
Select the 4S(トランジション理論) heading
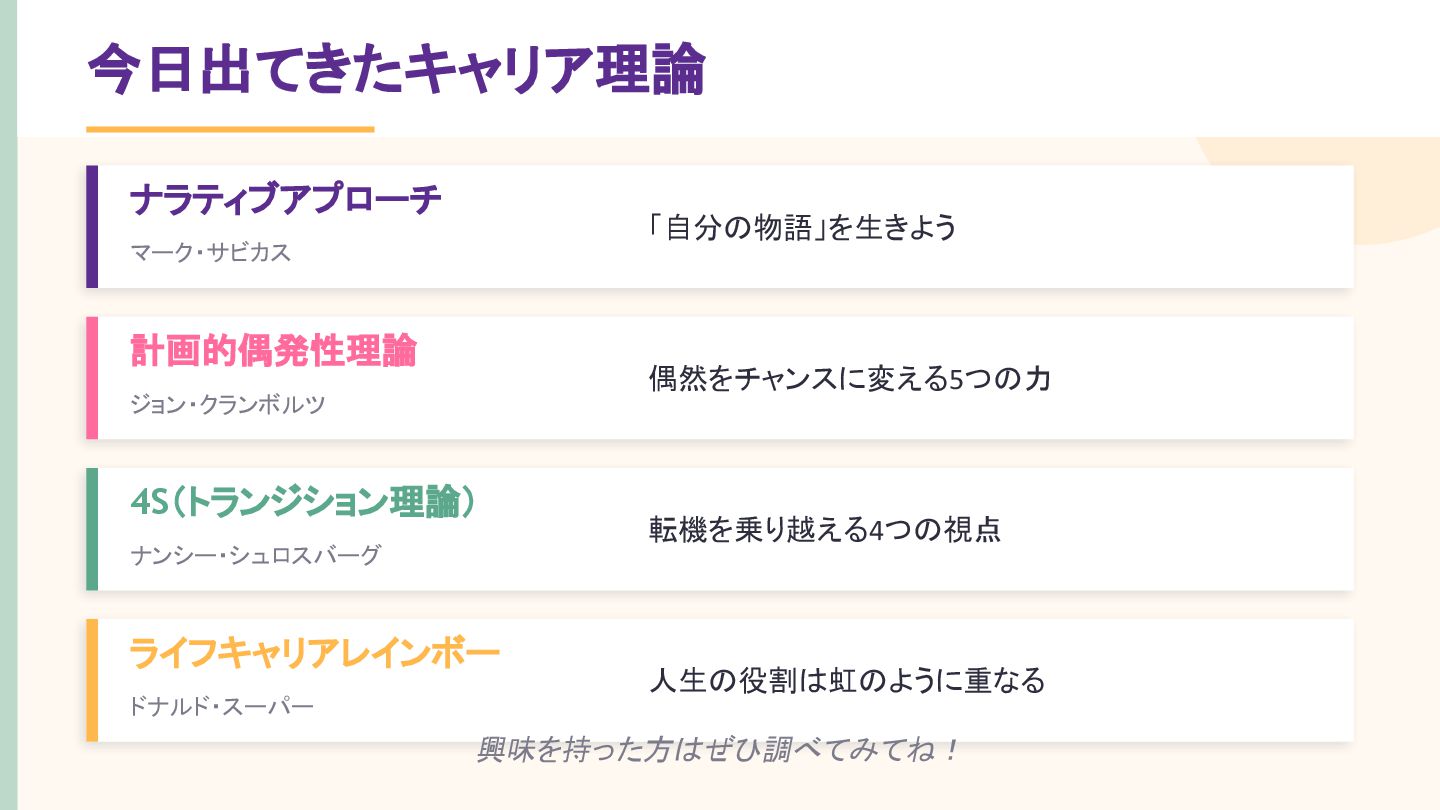click(x=303, y=502)
